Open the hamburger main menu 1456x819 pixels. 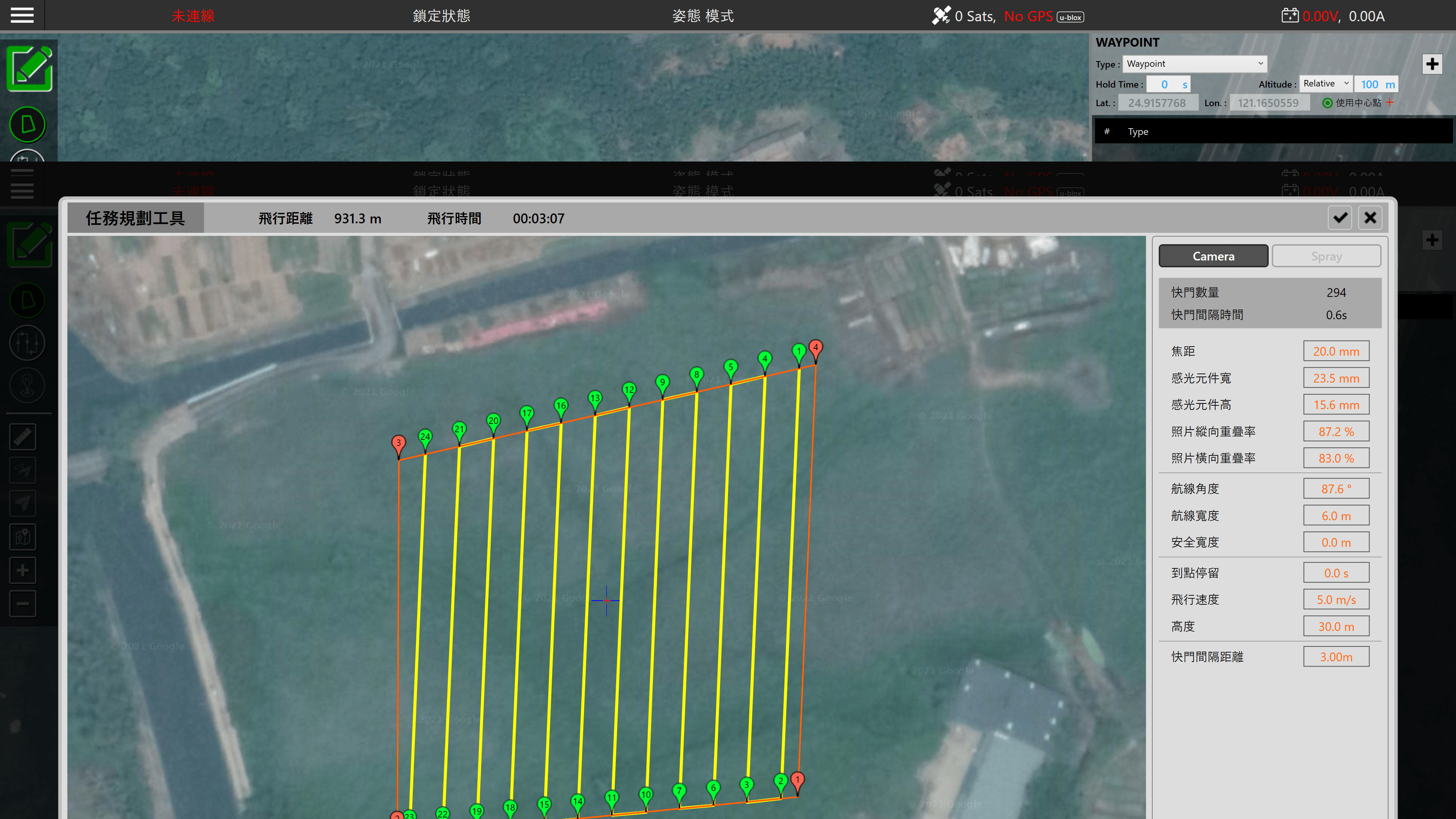22,15
